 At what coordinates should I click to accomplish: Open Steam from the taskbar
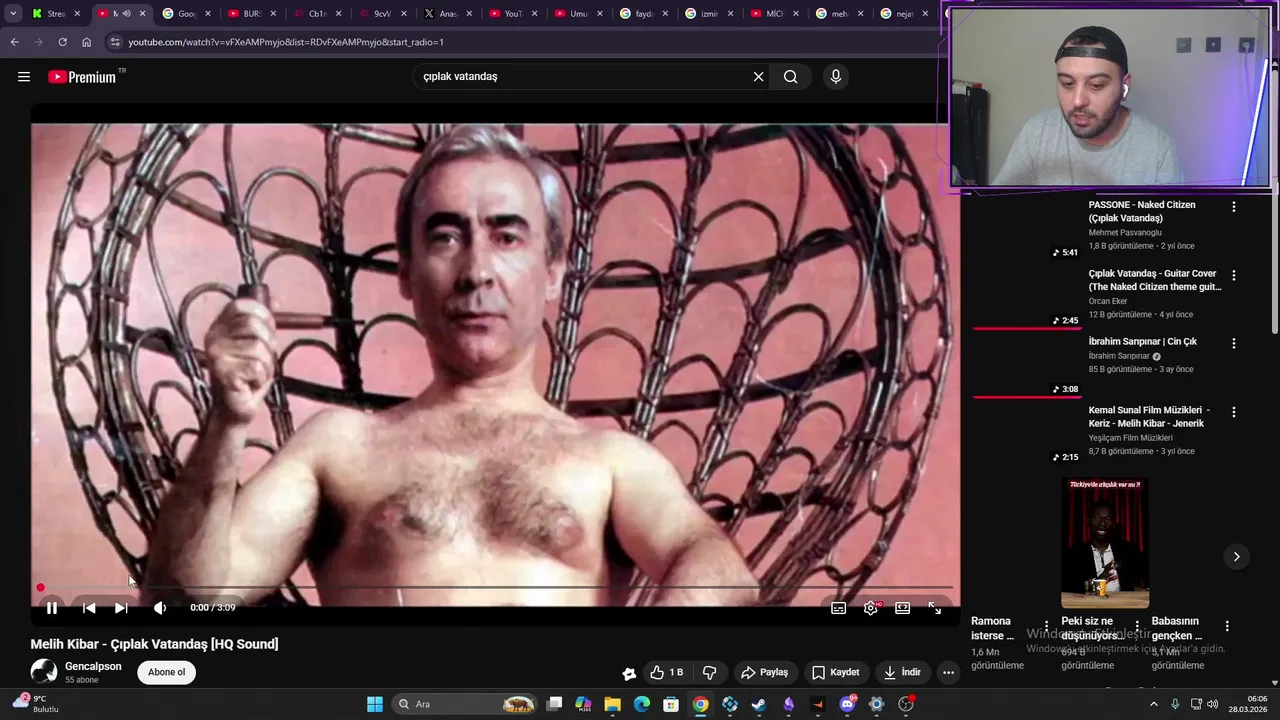[758, 704]
